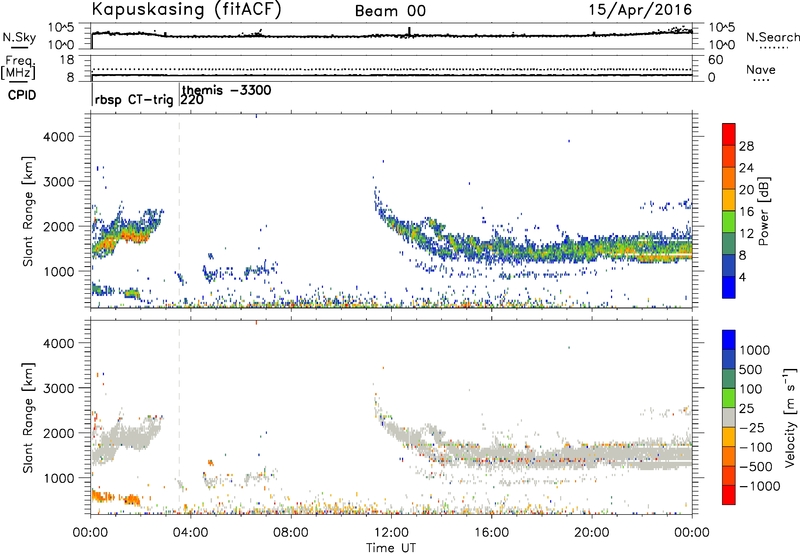Click the strong echo band near 01:00 in power panel
The height and width of the screenshot is (554, 800).
pyautogui.click(x=121, y=238)
